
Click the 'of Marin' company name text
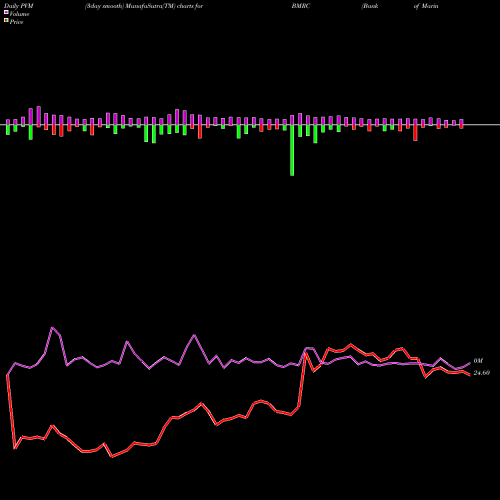pos(426,6)
